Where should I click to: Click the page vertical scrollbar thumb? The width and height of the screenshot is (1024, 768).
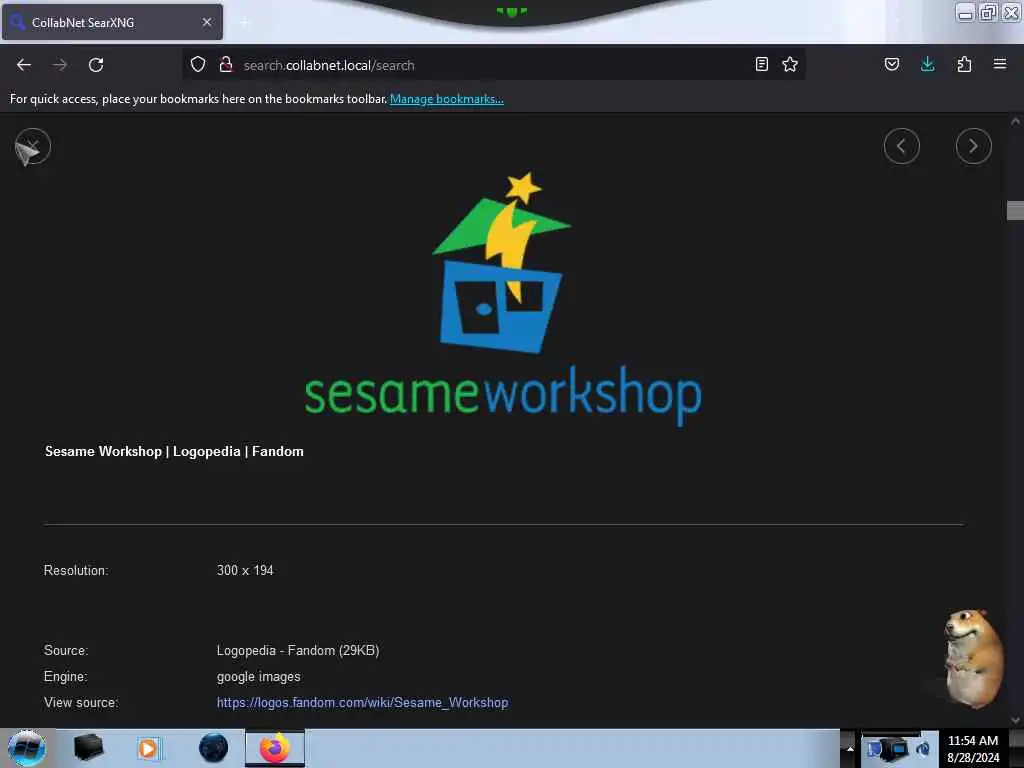coord(1015,210)
